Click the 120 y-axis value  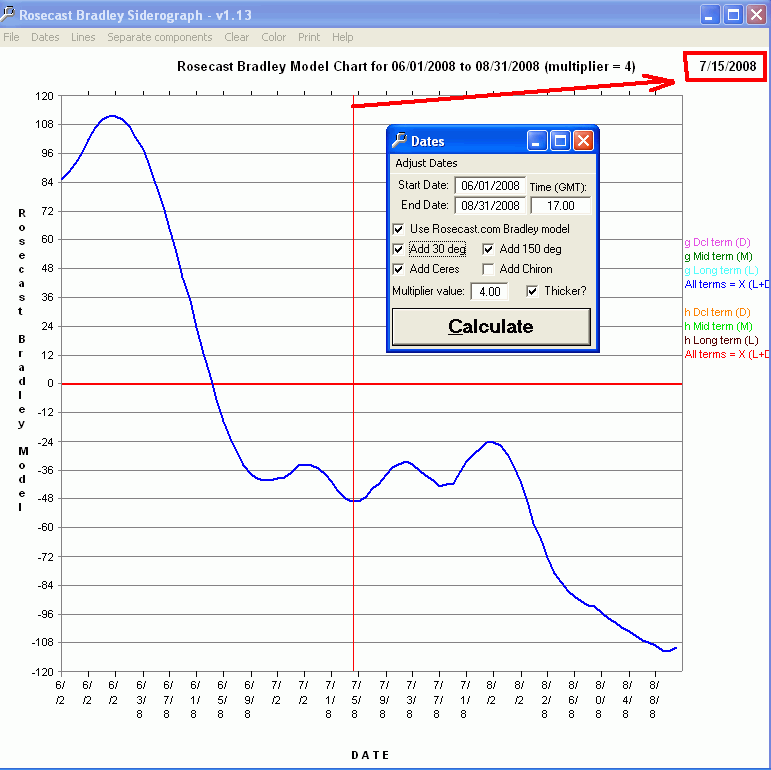tap(44, 96)
